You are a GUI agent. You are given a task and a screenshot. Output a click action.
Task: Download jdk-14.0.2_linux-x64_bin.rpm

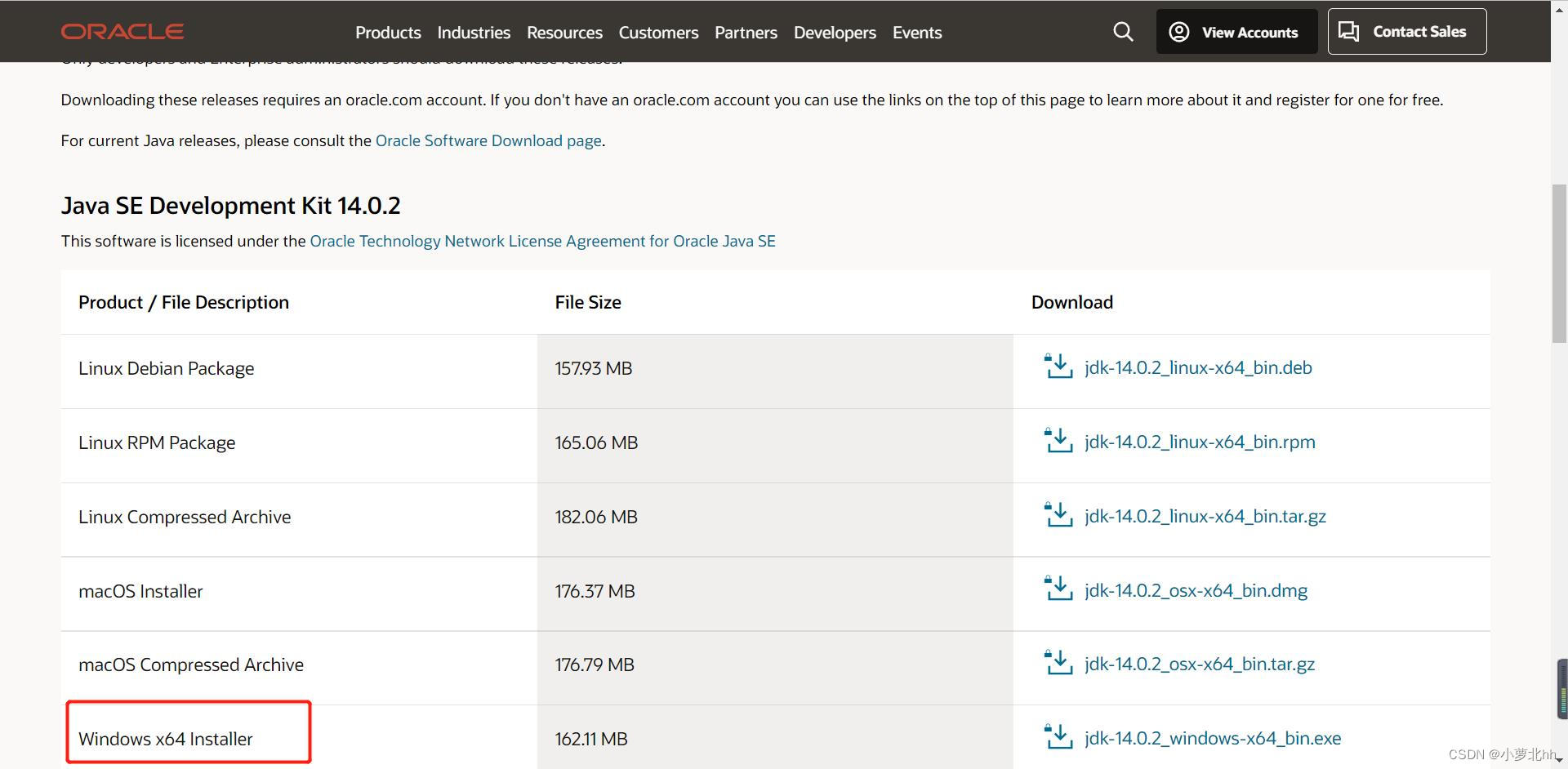pos(1200,442)
